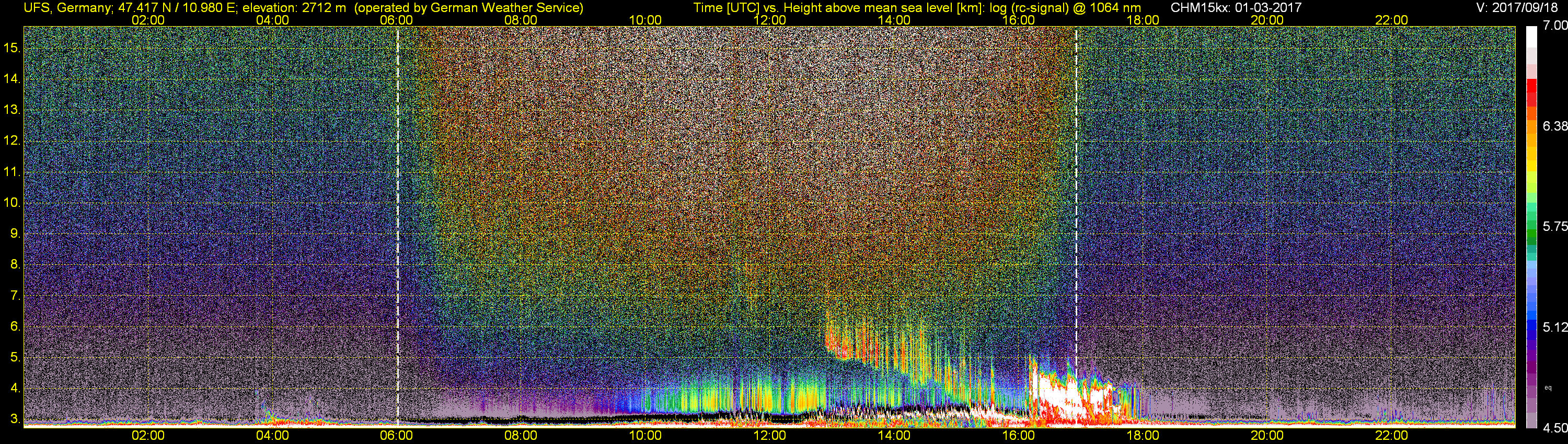Click the bottom axis "20:00" time label
Viewport: 1568px width, 444px height.
click(1267, 436)
